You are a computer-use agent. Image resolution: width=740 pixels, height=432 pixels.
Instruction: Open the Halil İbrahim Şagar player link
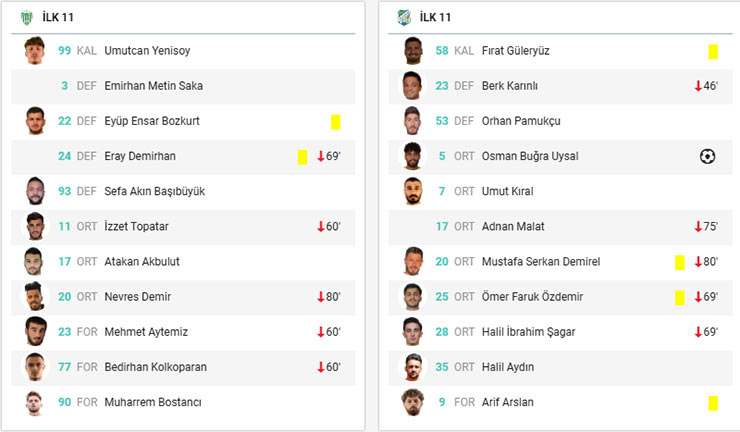tap(528, 332)
